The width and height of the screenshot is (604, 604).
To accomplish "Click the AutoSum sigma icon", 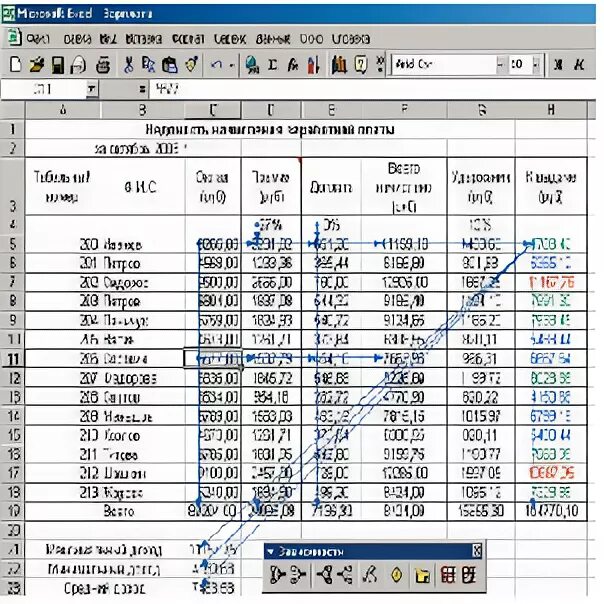I will tap(272, 65).
